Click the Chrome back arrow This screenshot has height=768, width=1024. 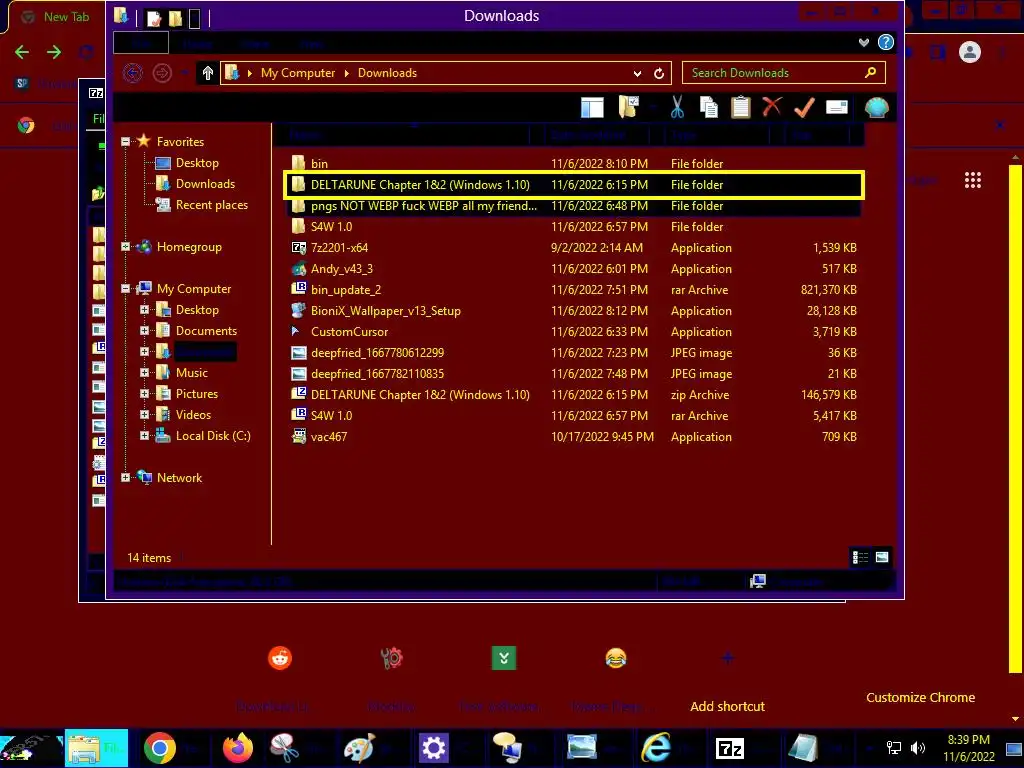point(22,52)
